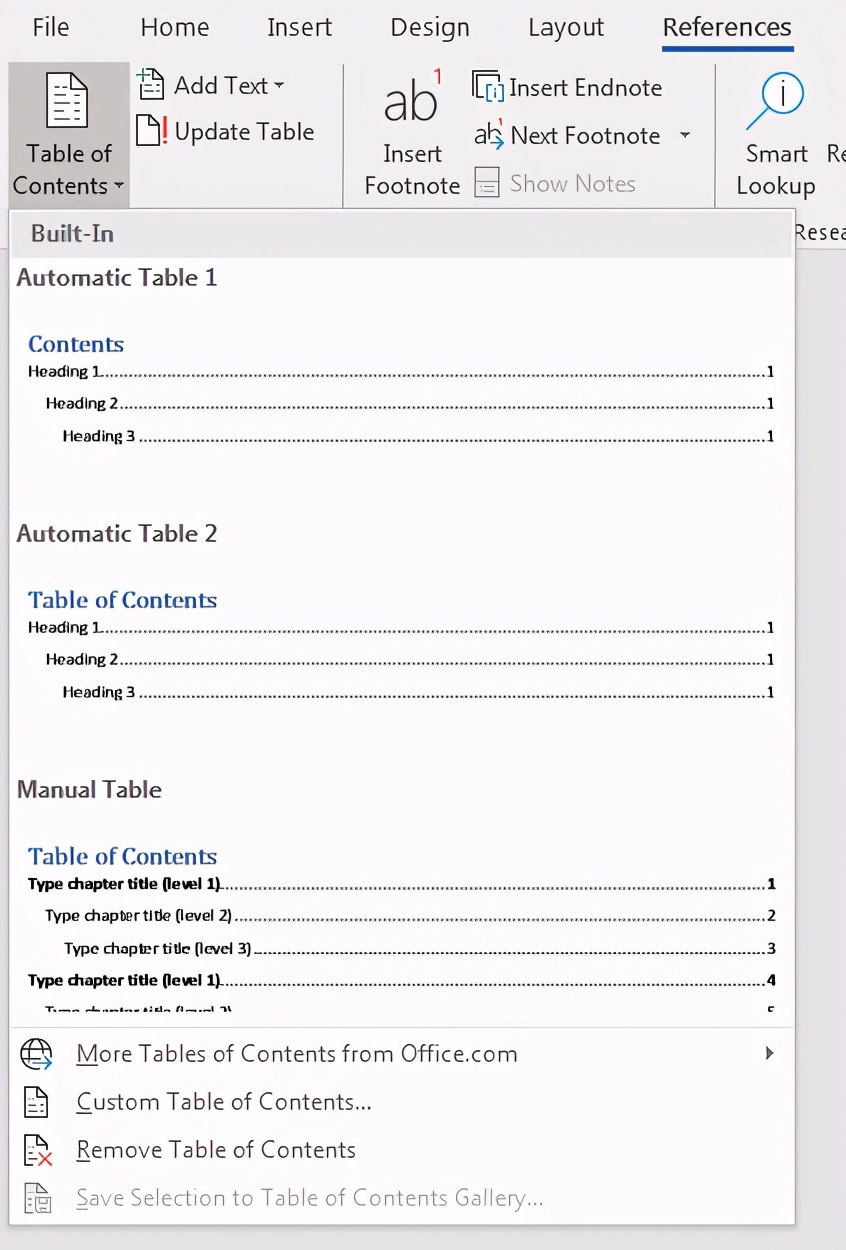Open the Insert ribbon tab

[299, 27]
